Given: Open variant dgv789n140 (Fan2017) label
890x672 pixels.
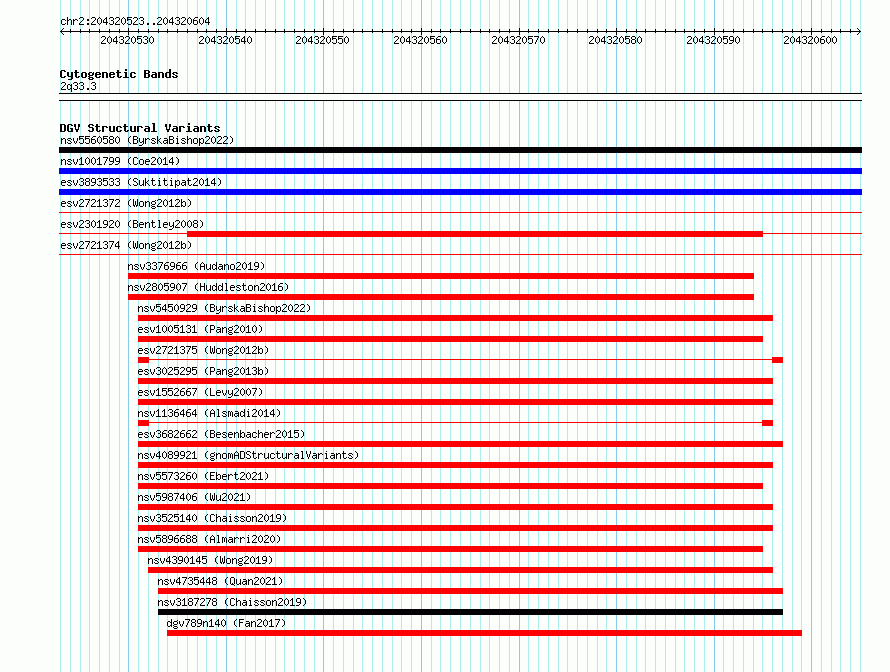Looking at the screenshot, I should click(x=226, y=623).
